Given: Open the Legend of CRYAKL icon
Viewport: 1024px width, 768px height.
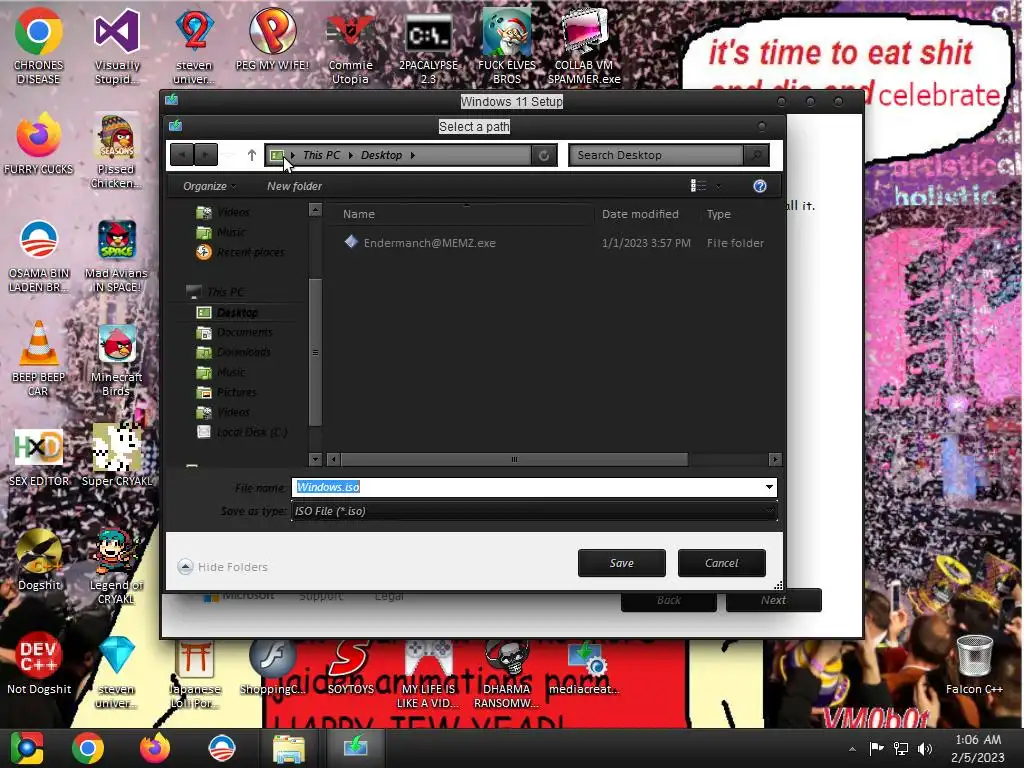Looking at the screenshot, I should pos(116,566).
